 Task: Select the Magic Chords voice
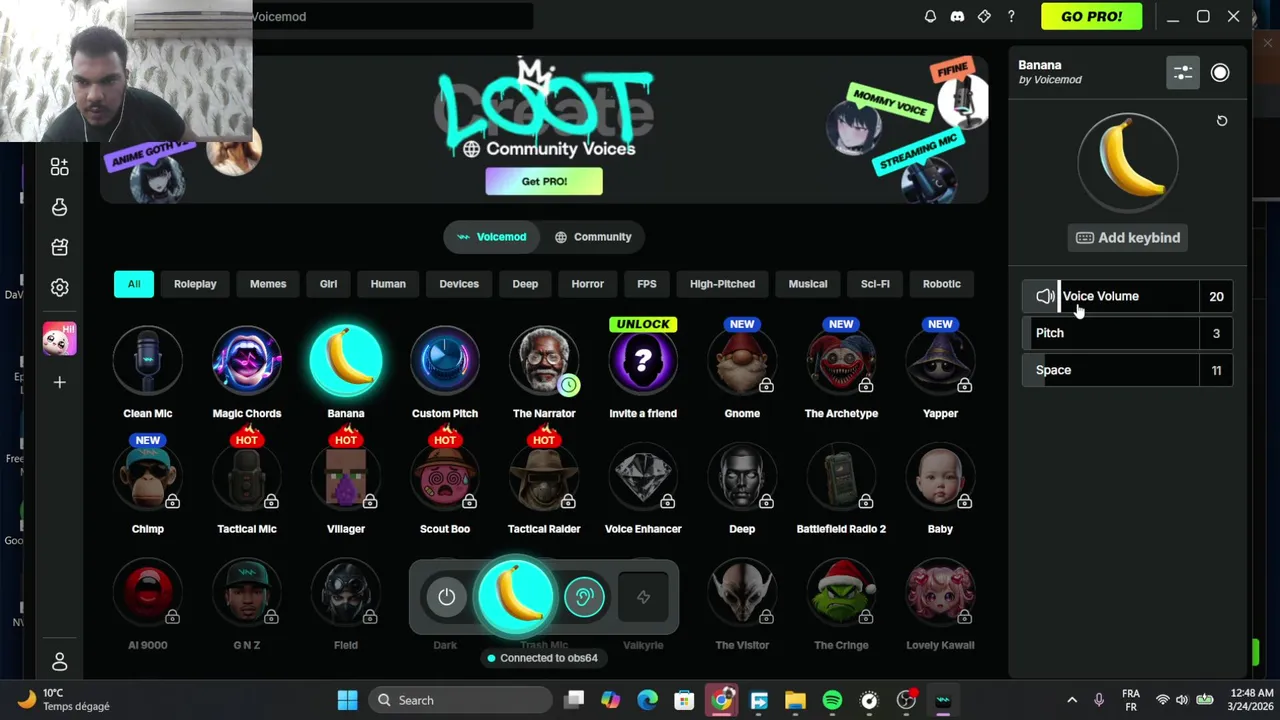click(247, 361)
